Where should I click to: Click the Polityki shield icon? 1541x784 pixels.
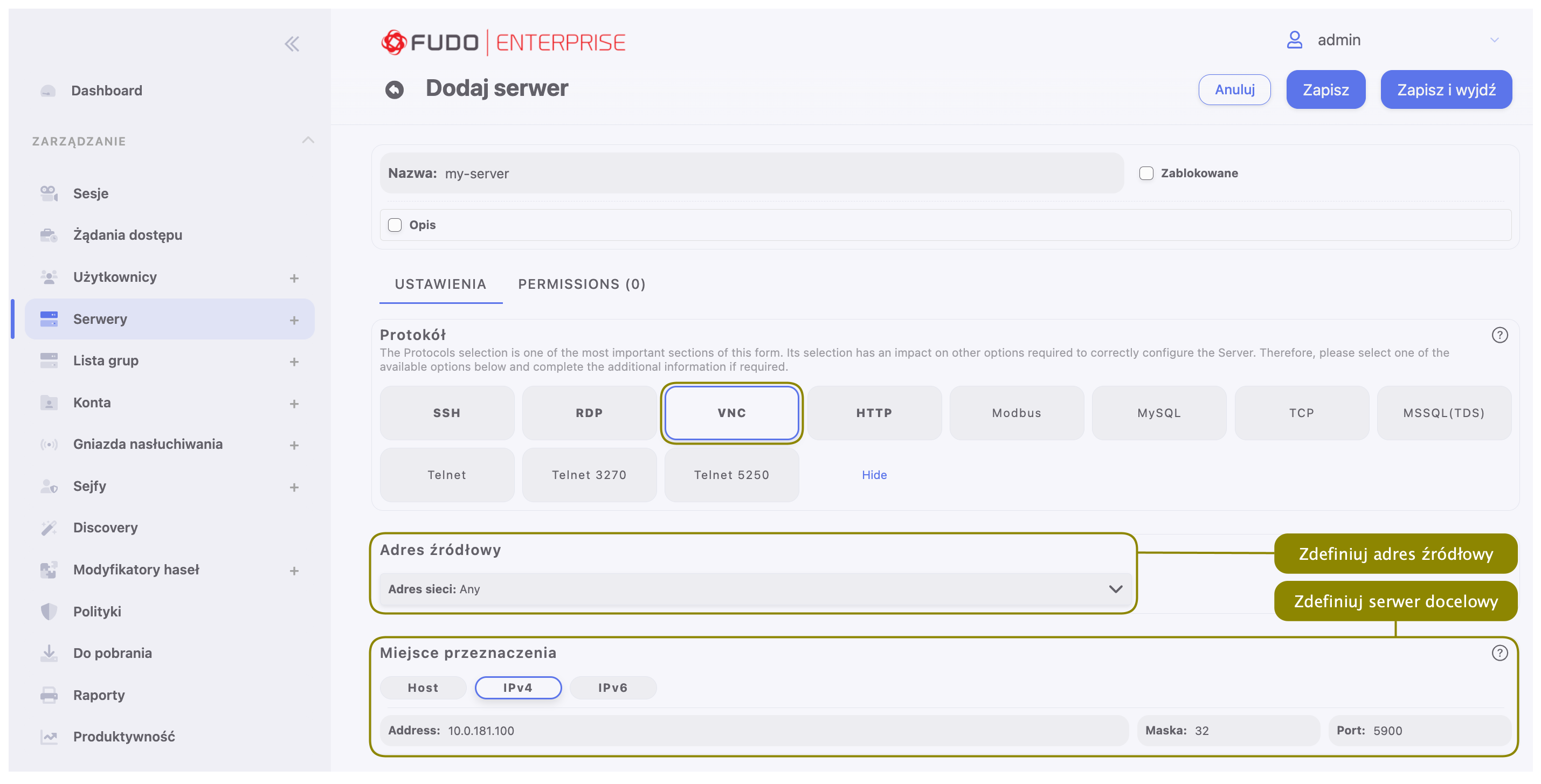pos(49,611)
